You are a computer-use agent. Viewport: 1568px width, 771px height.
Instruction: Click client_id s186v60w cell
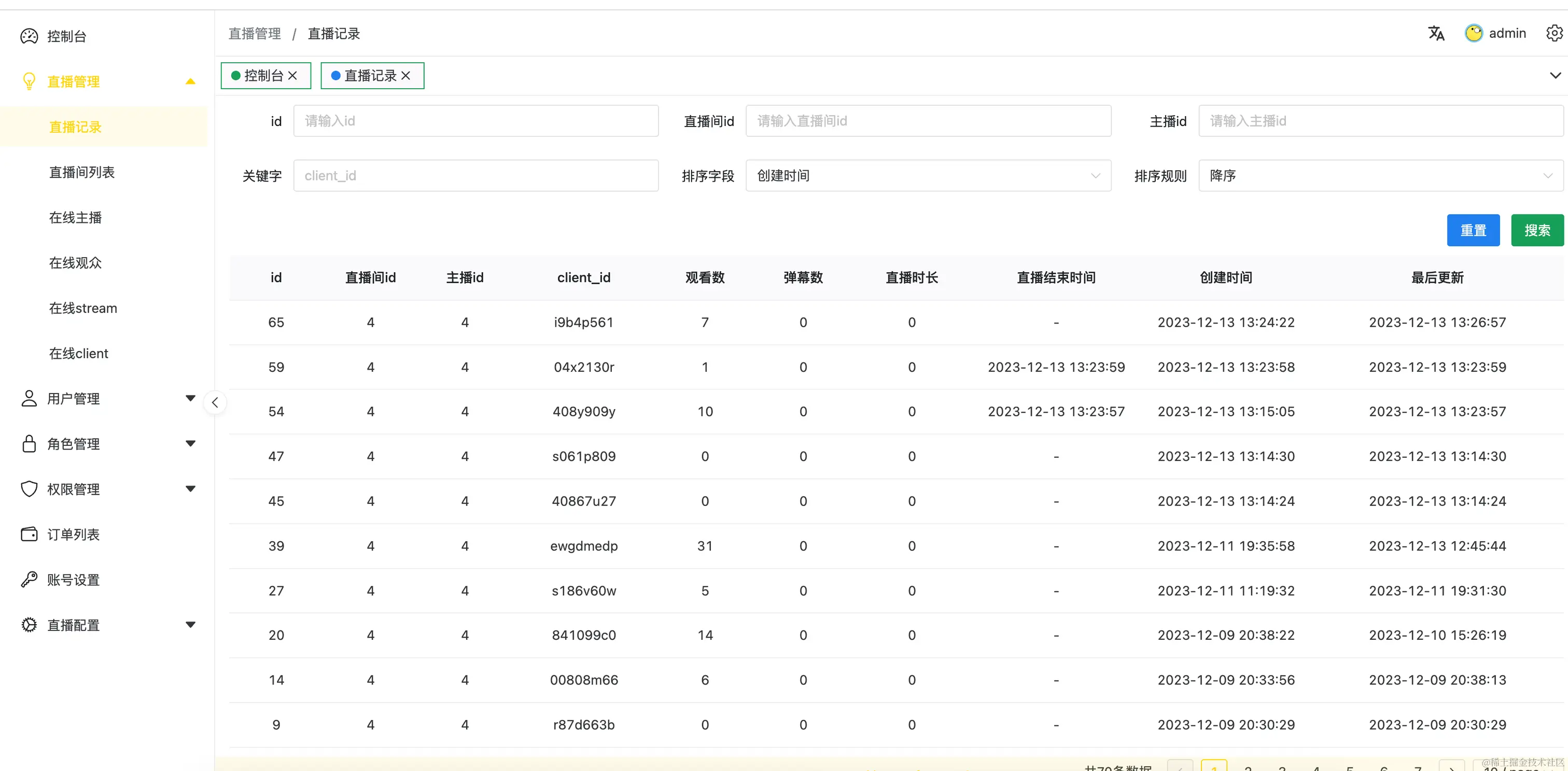tap(584, 591)
